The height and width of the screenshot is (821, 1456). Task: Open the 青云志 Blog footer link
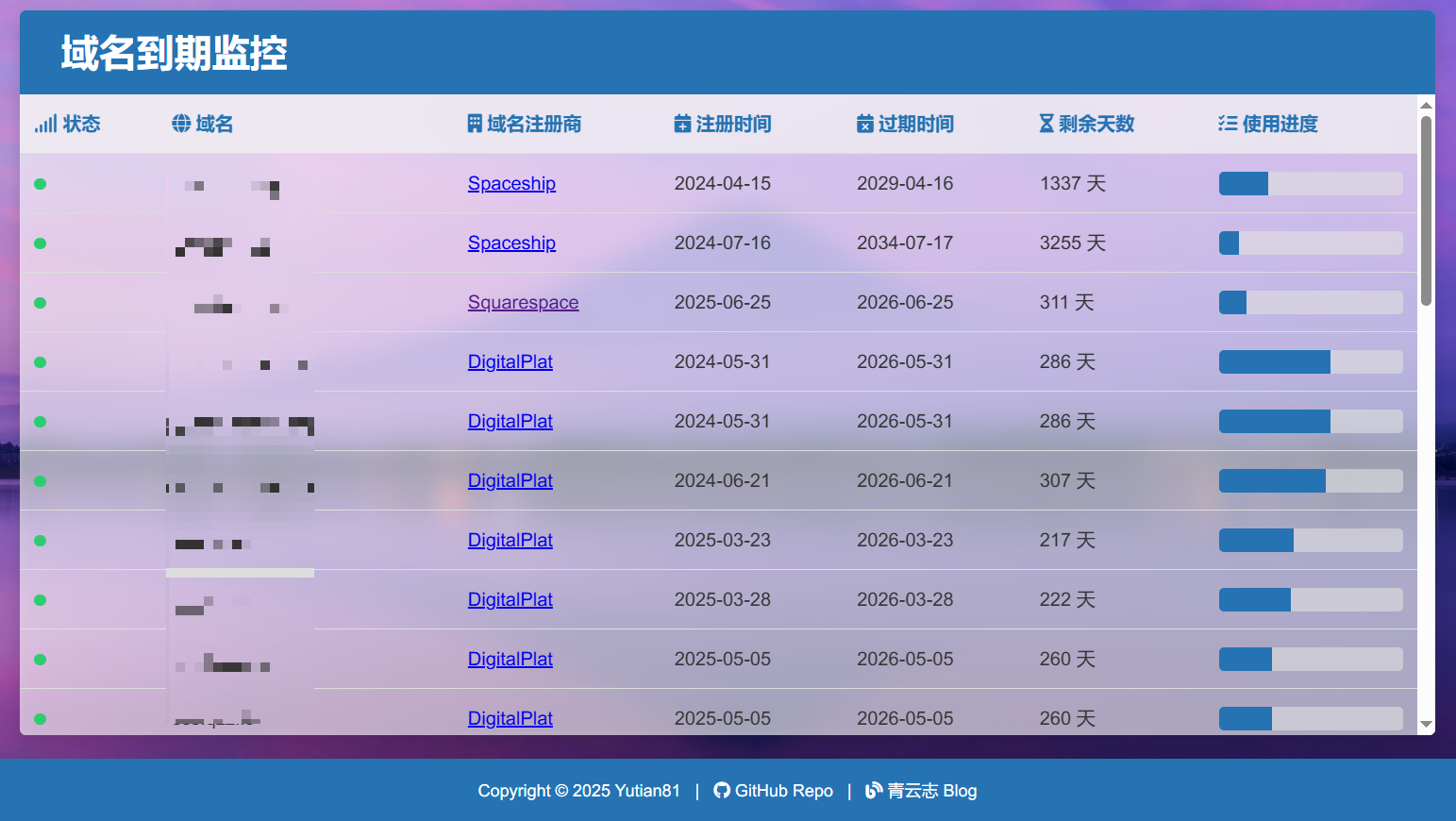pos(931,791)
